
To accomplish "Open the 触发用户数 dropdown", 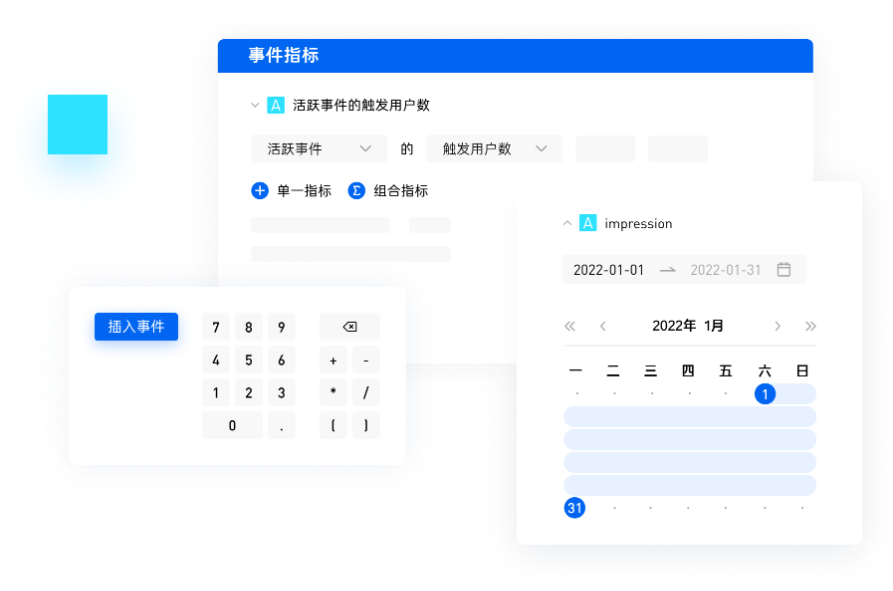I will 496,148.
